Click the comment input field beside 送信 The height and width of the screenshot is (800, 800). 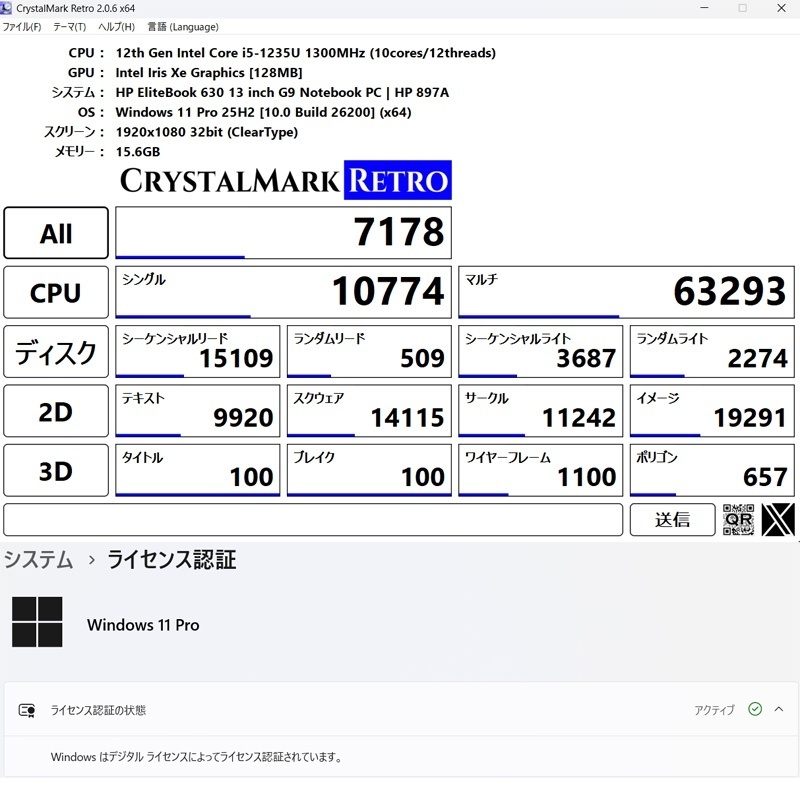pyautogui.click(x=313, y=519)
